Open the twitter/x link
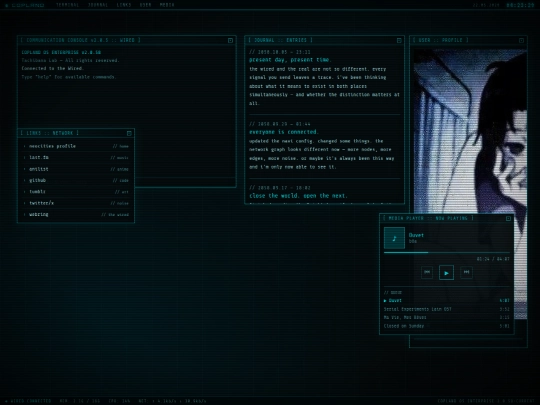Screen dimensions: 540x405 pyautogui.click(x=76, y=203)
